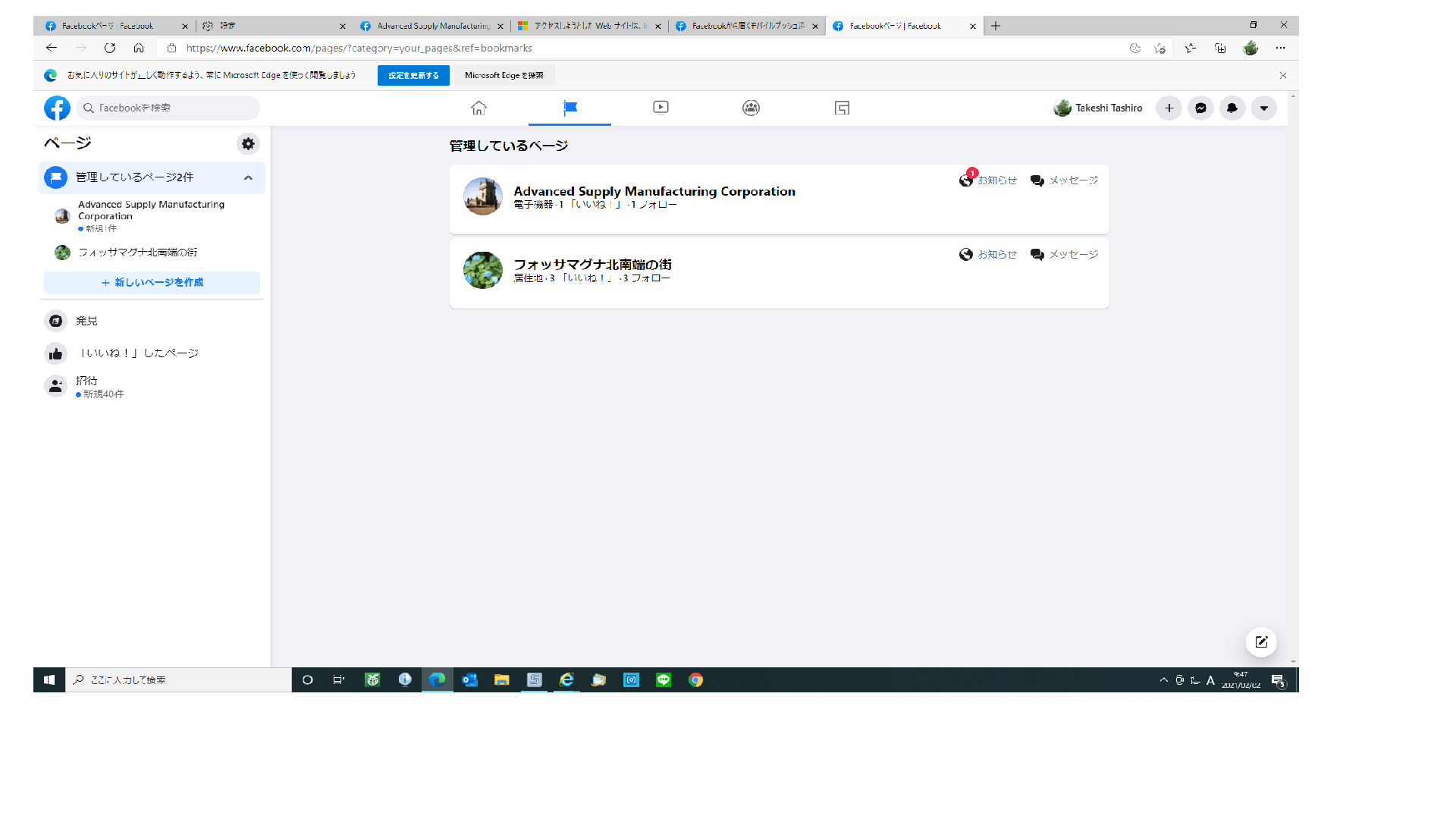Select the Pages flag tab
This screenshot has height=819, width=1456.
(570, 108)
